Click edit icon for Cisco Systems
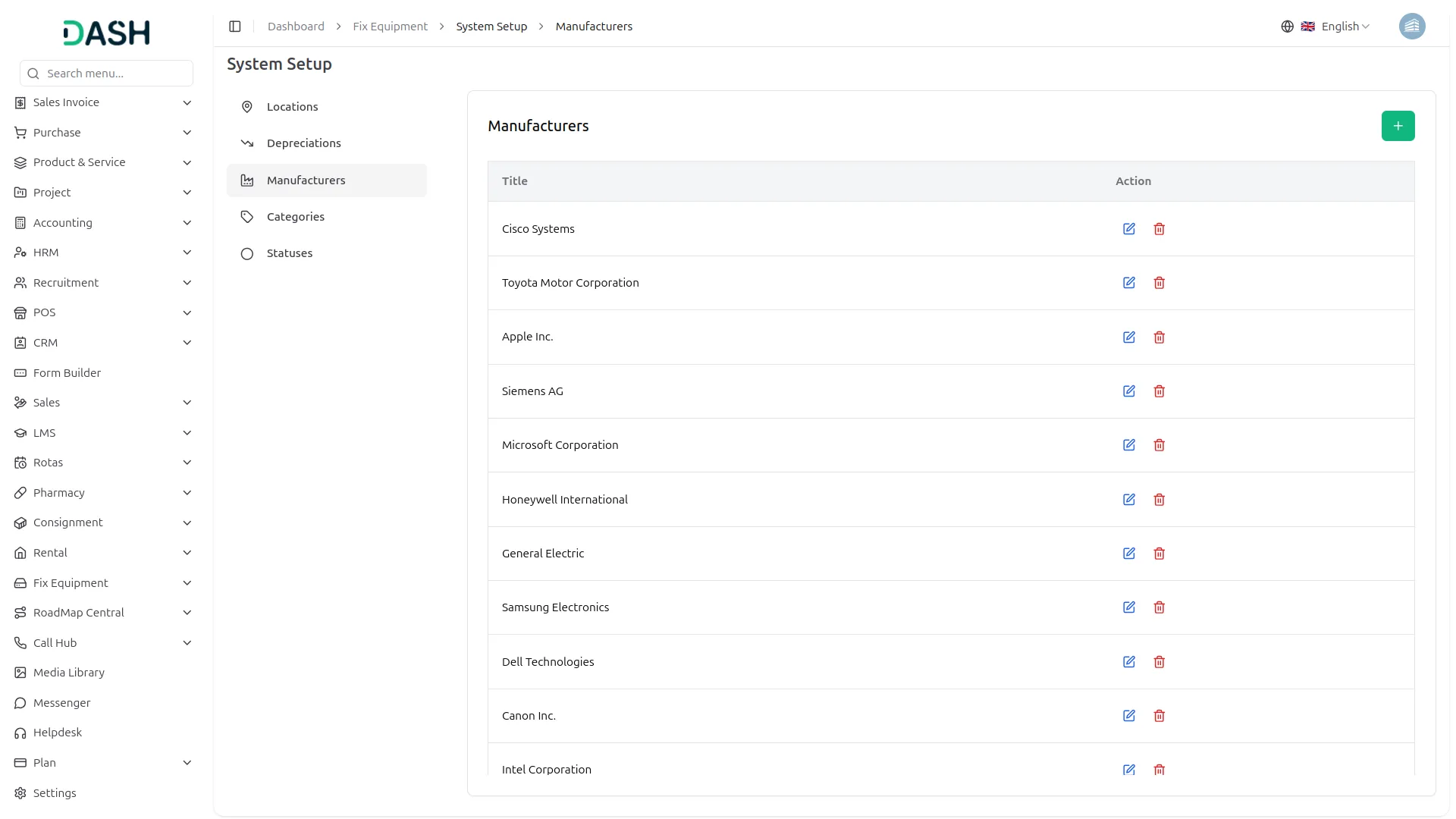Viewport: 1456px width, 819px height. point(1128,229)
